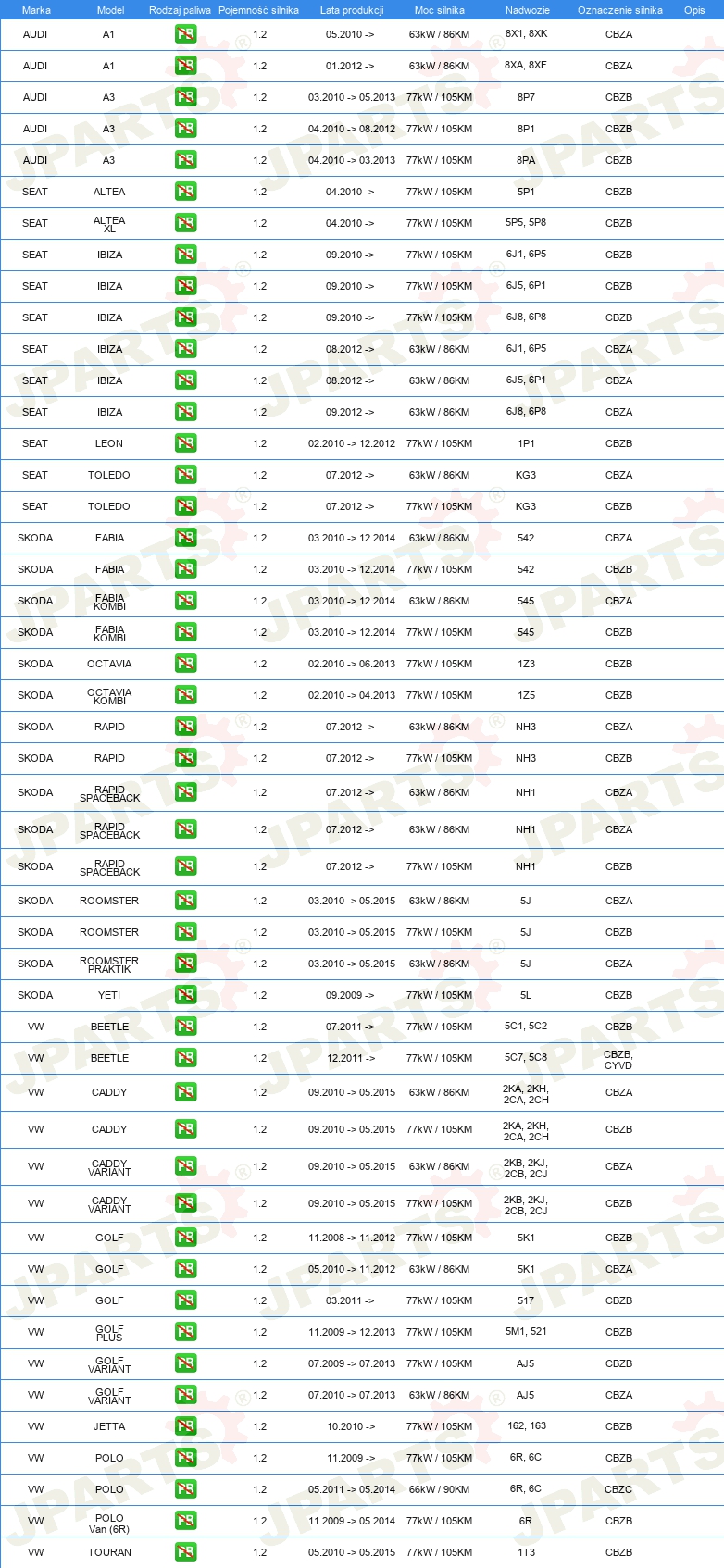Select the JETTA model cell

(x=109, y=1426)
